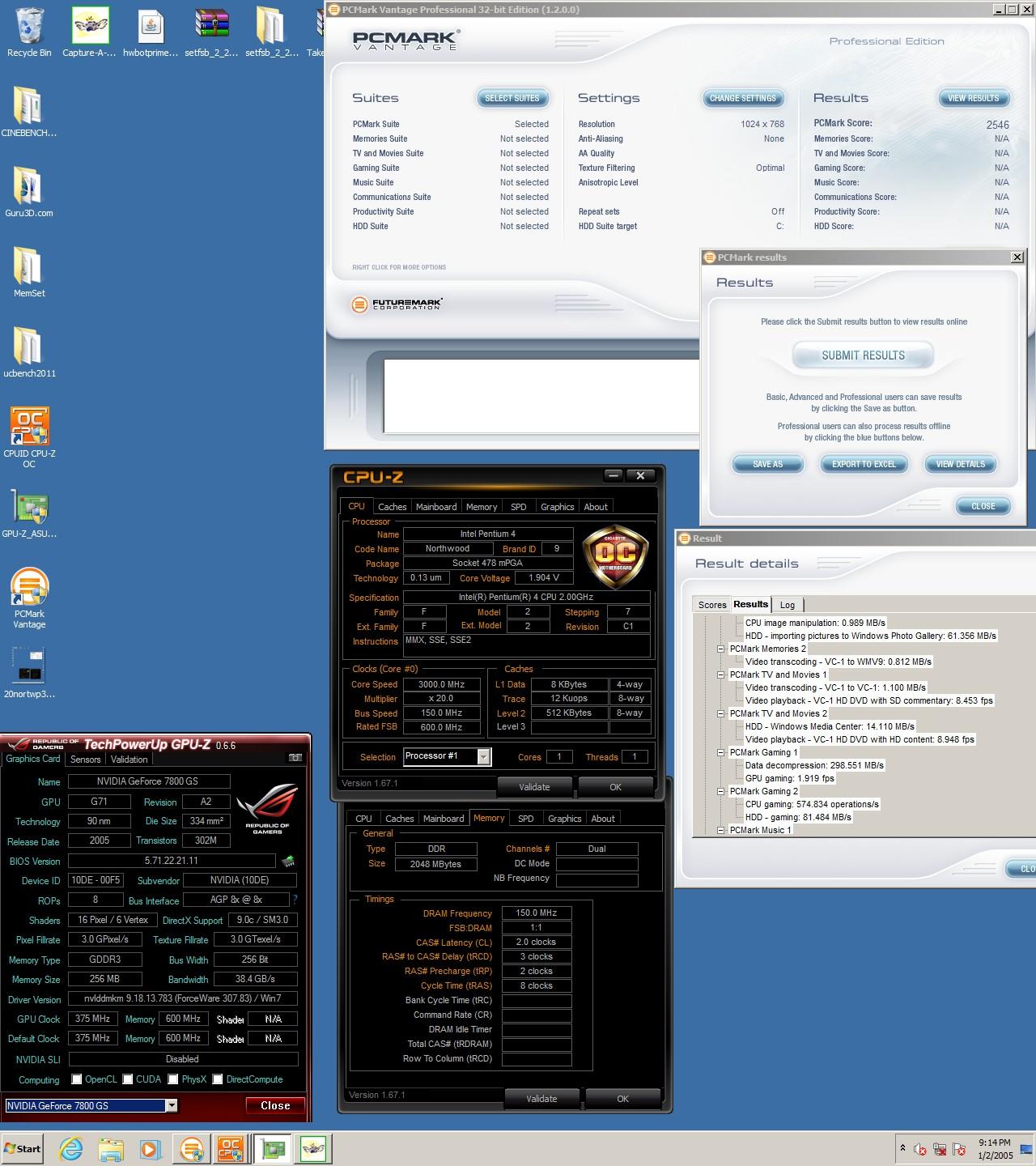Launch GPU-Z_ASUS desktop shortcut
Image resolution: width=1036 pixels, height=1166 pixels.
(29, 514)
